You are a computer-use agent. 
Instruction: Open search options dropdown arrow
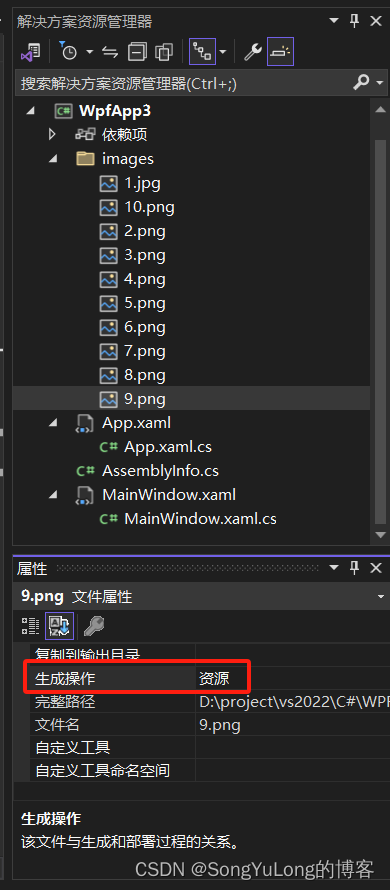[380, 83]
